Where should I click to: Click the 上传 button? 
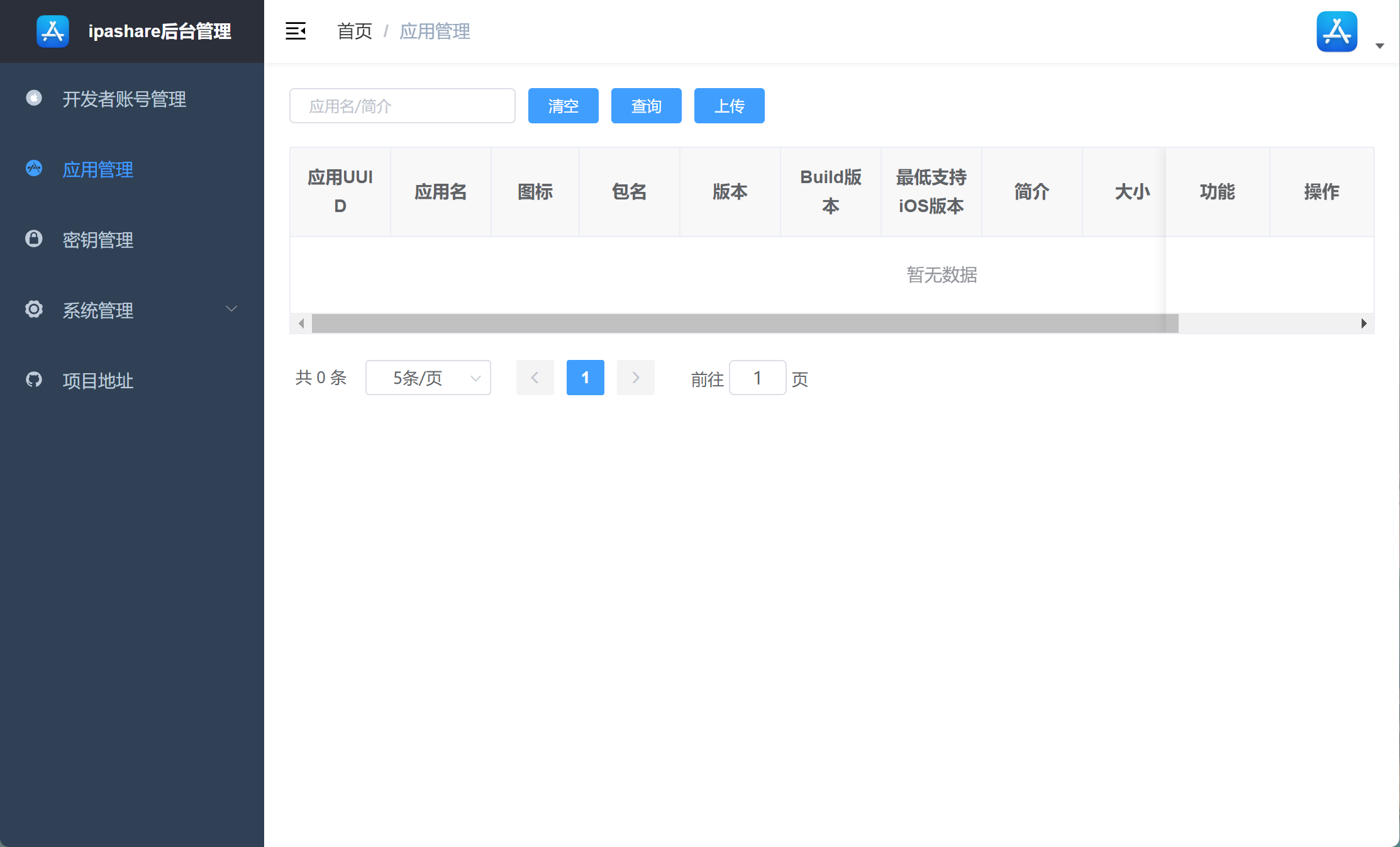pos(730,106)
